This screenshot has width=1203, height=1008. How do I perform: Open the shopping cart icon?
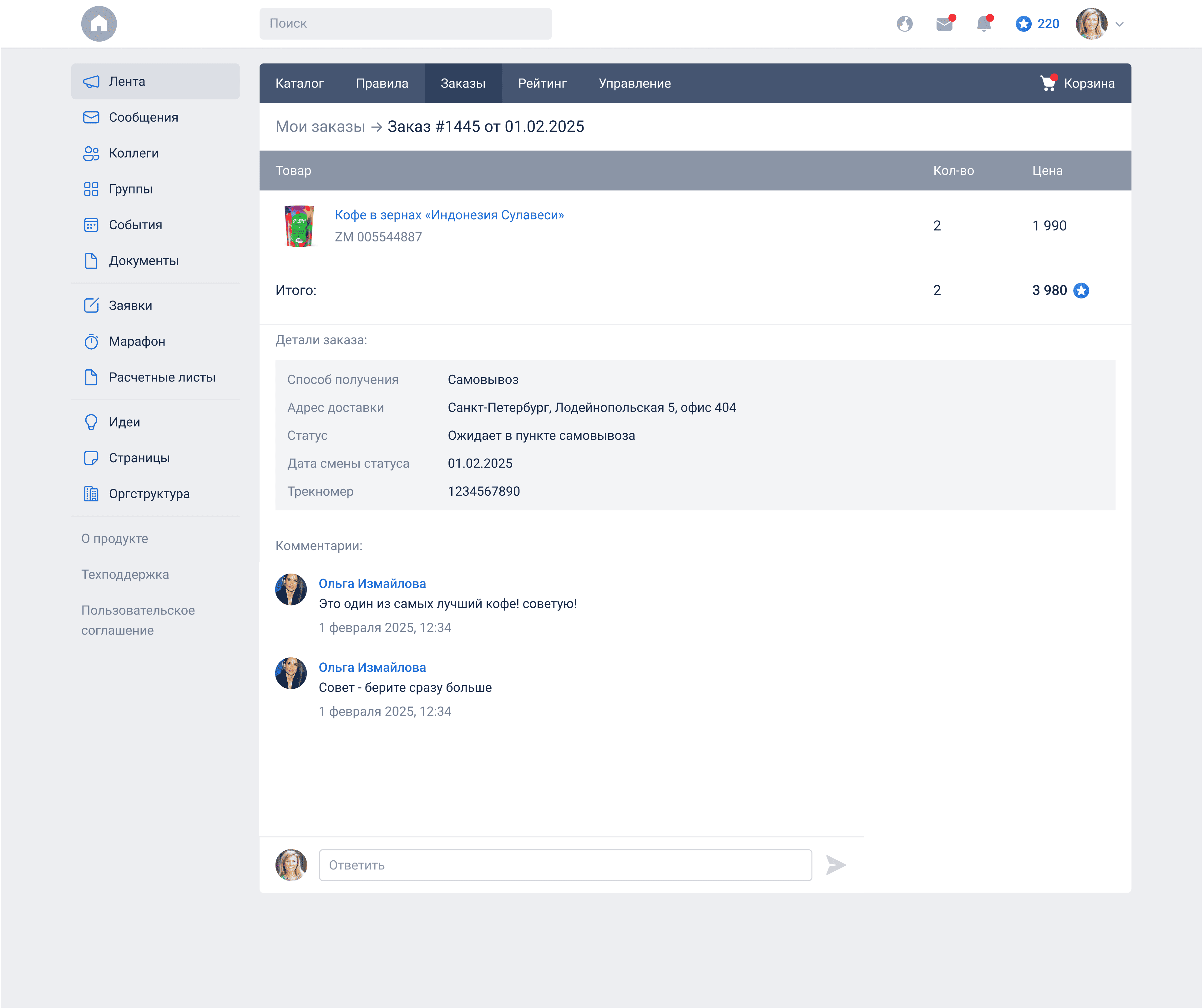coord(1048,83)
